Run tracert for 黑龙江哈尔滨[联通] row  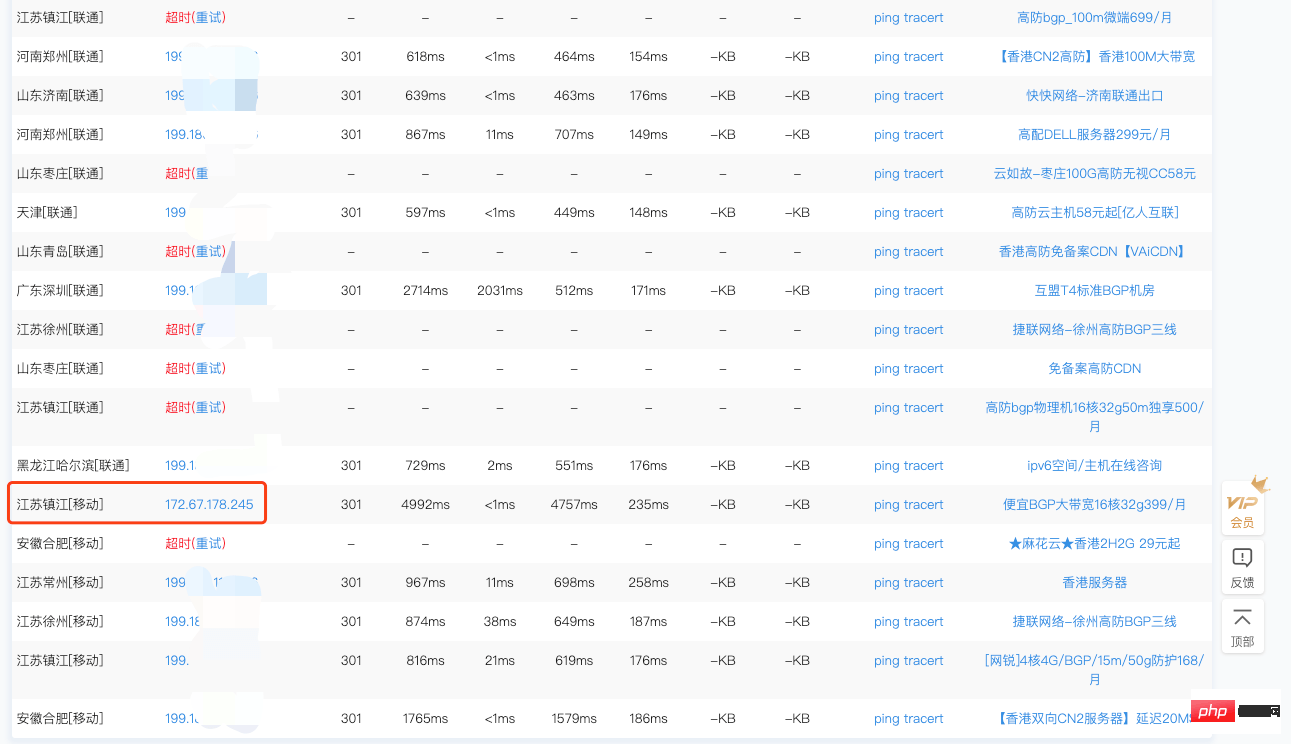[x=923, y=466]
